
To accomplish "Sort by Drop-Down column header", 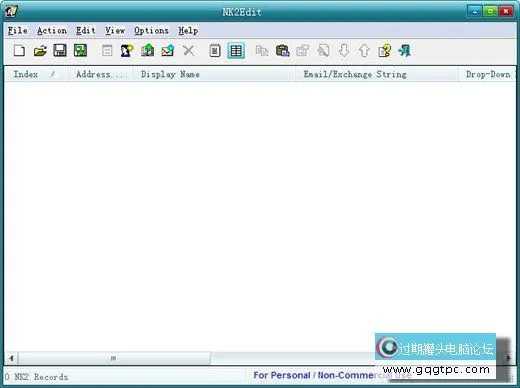I will pos(487,74).
